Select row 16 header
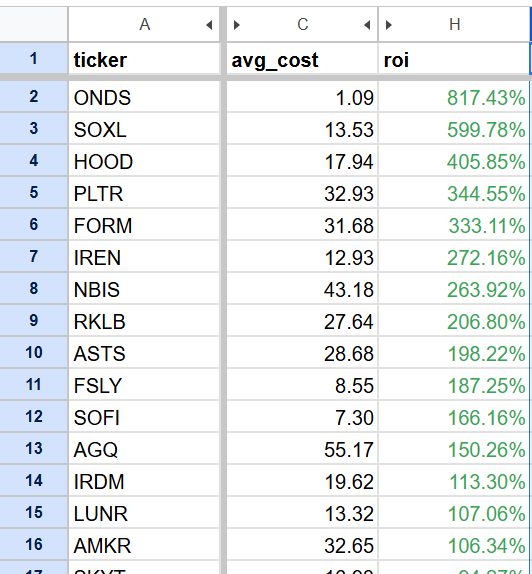Image resolution: width=532 pixels, height=574 pixels. point(34,544)
